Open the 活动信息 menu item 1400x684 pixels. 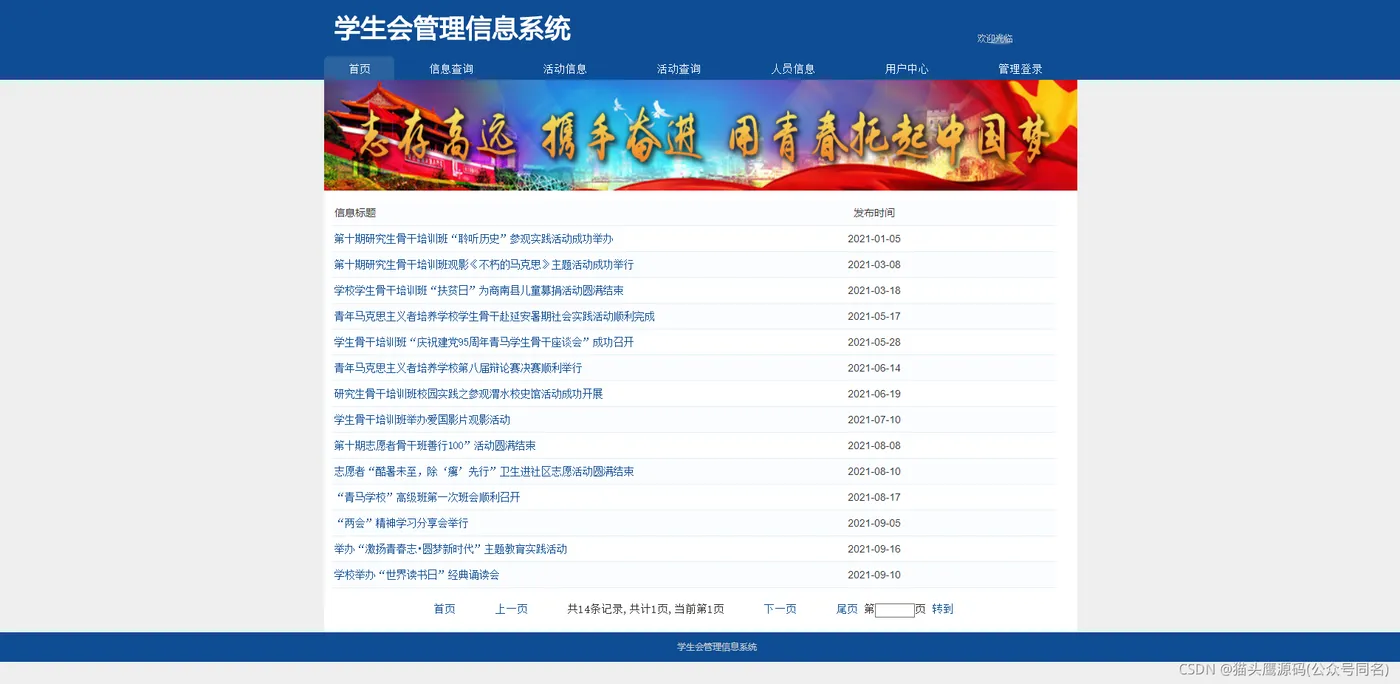point(565,69)
